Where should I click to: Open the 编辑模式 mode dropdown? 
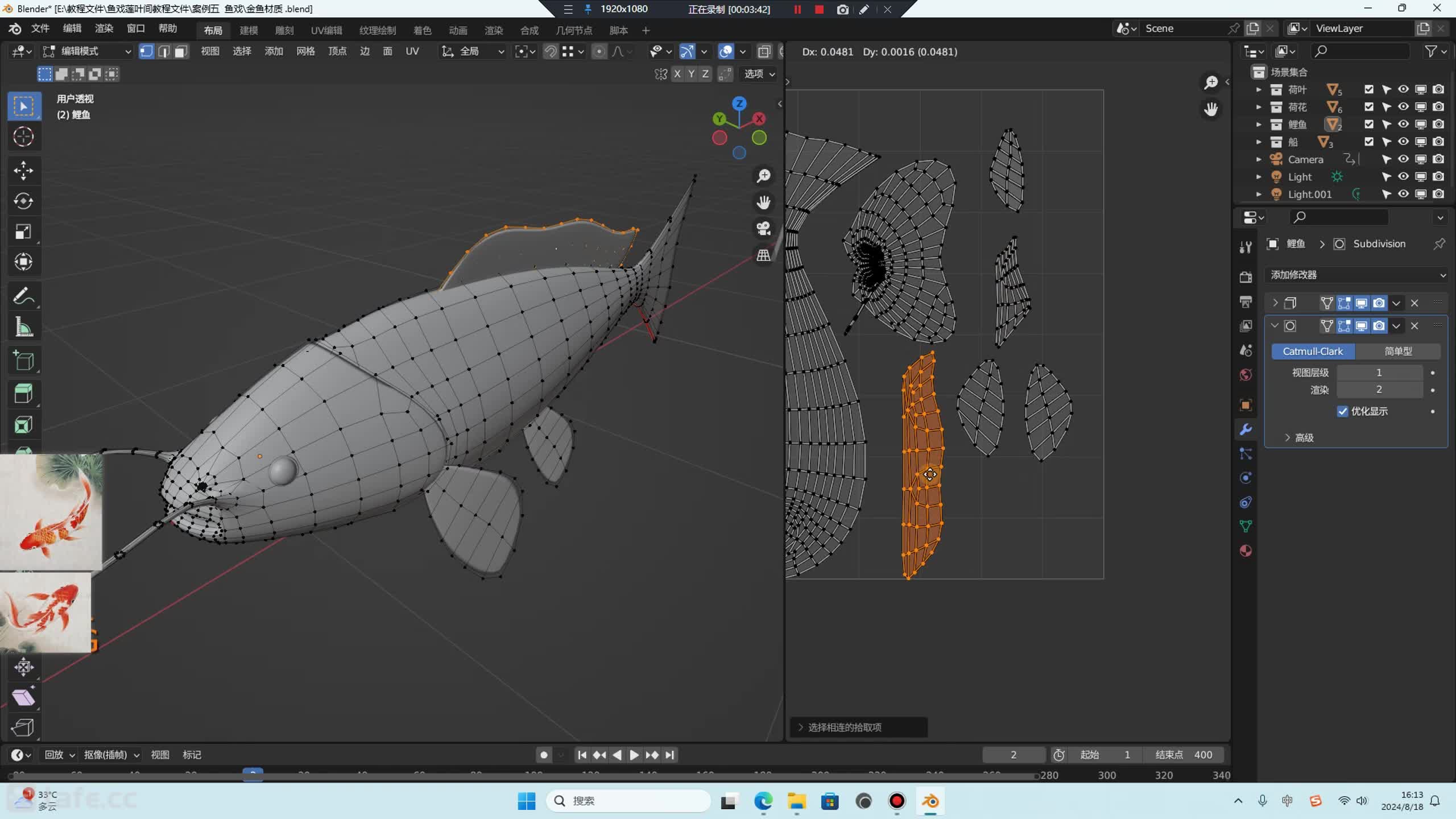pyautogui.click(x=87, y=52)
